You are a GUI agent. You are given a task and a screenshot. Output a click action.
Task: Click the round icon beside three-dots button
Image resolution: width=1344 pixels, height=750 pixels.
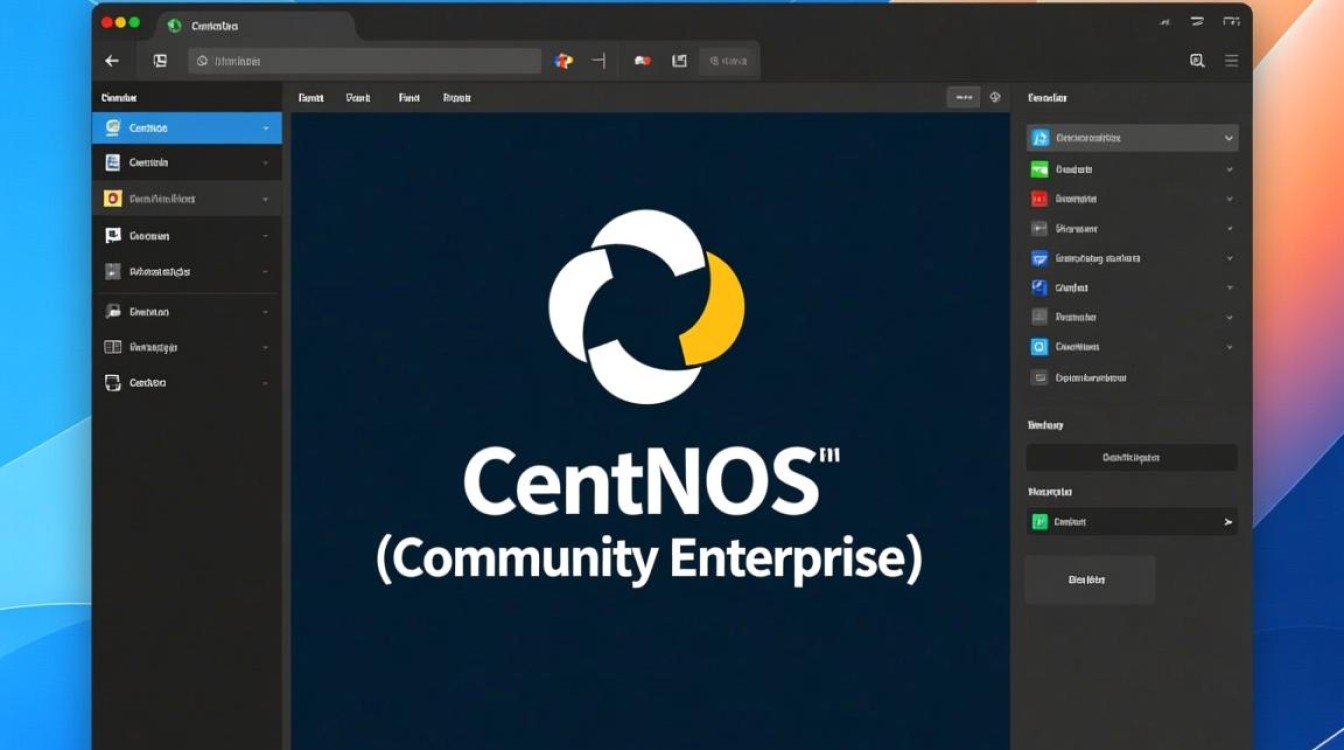coord(995,98)
